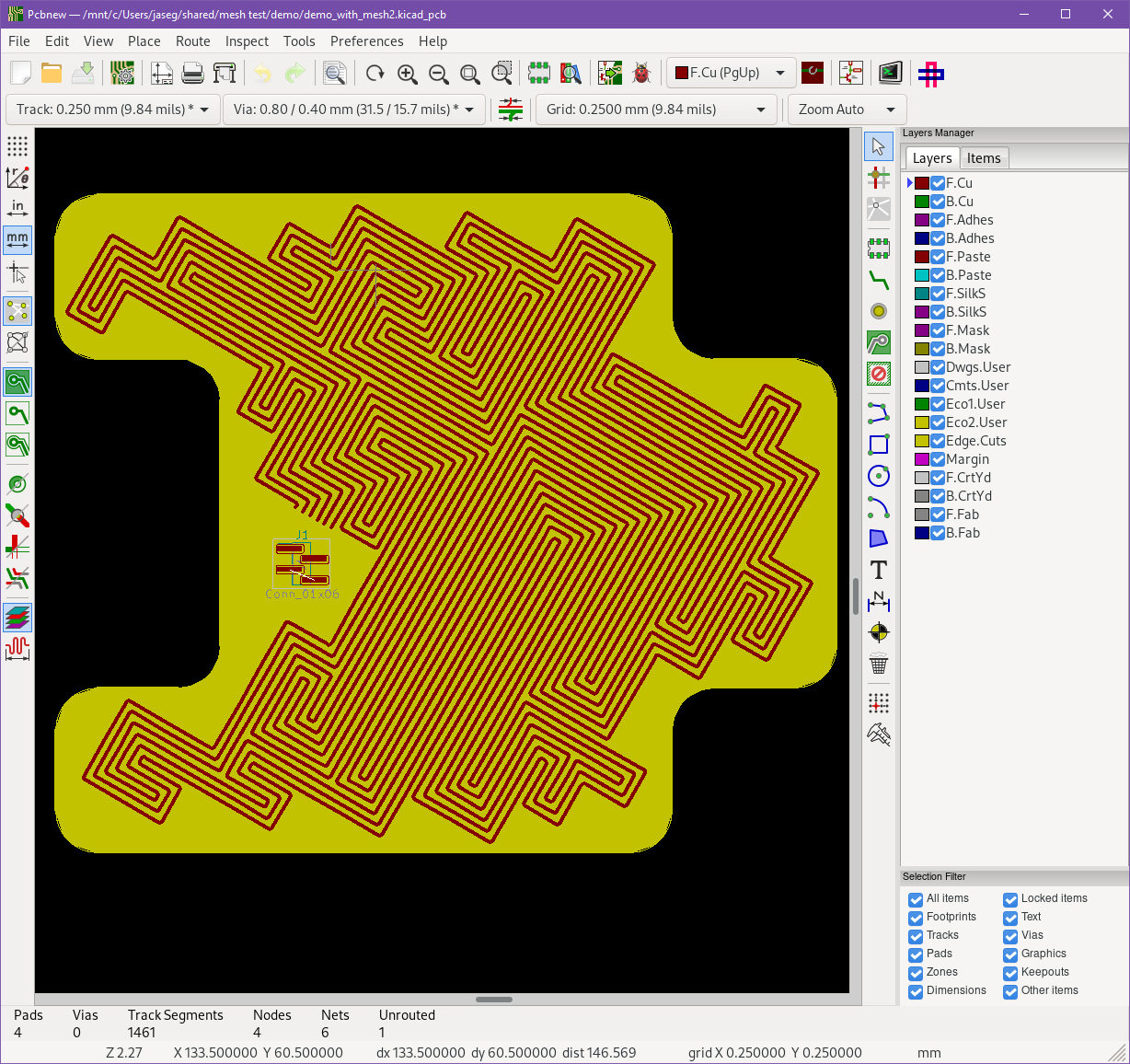The width and height of the screenshot is (1130, 1064).
Task: Run the Design Rules Check bug icon
Action: 641,74
